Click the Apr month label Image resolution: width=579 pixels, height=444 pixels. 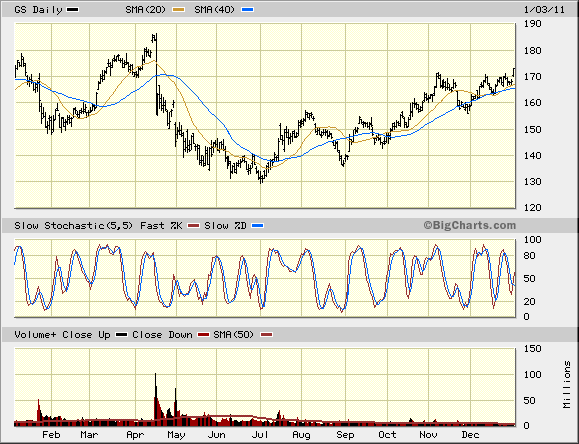coord(135,435)
